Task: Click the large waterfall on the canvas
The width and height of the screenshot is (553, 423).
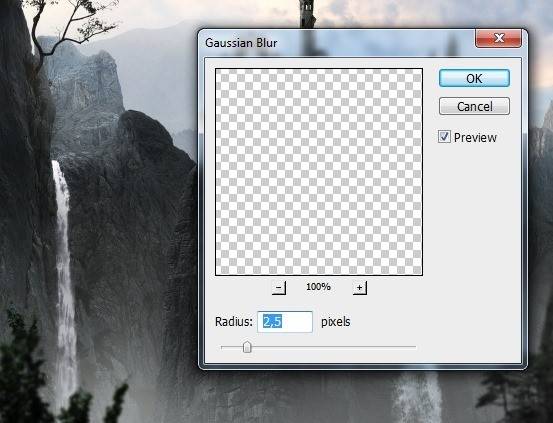Action: click(x=65, y=275)
